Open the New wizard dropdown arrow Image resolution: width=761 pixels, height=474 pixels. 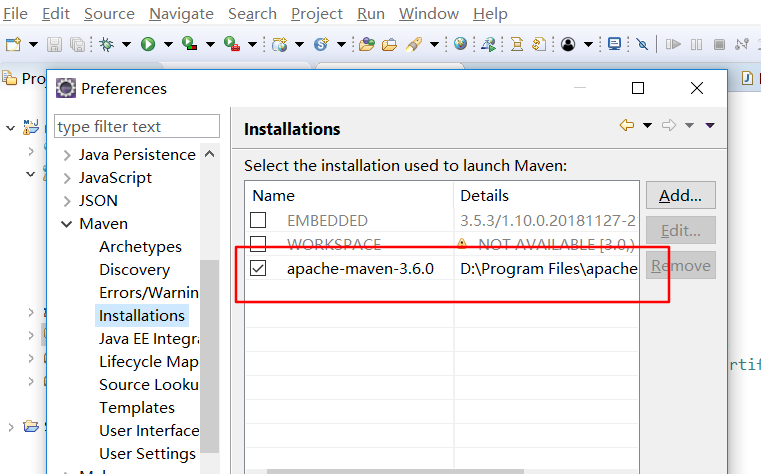(x=33, y=45)
